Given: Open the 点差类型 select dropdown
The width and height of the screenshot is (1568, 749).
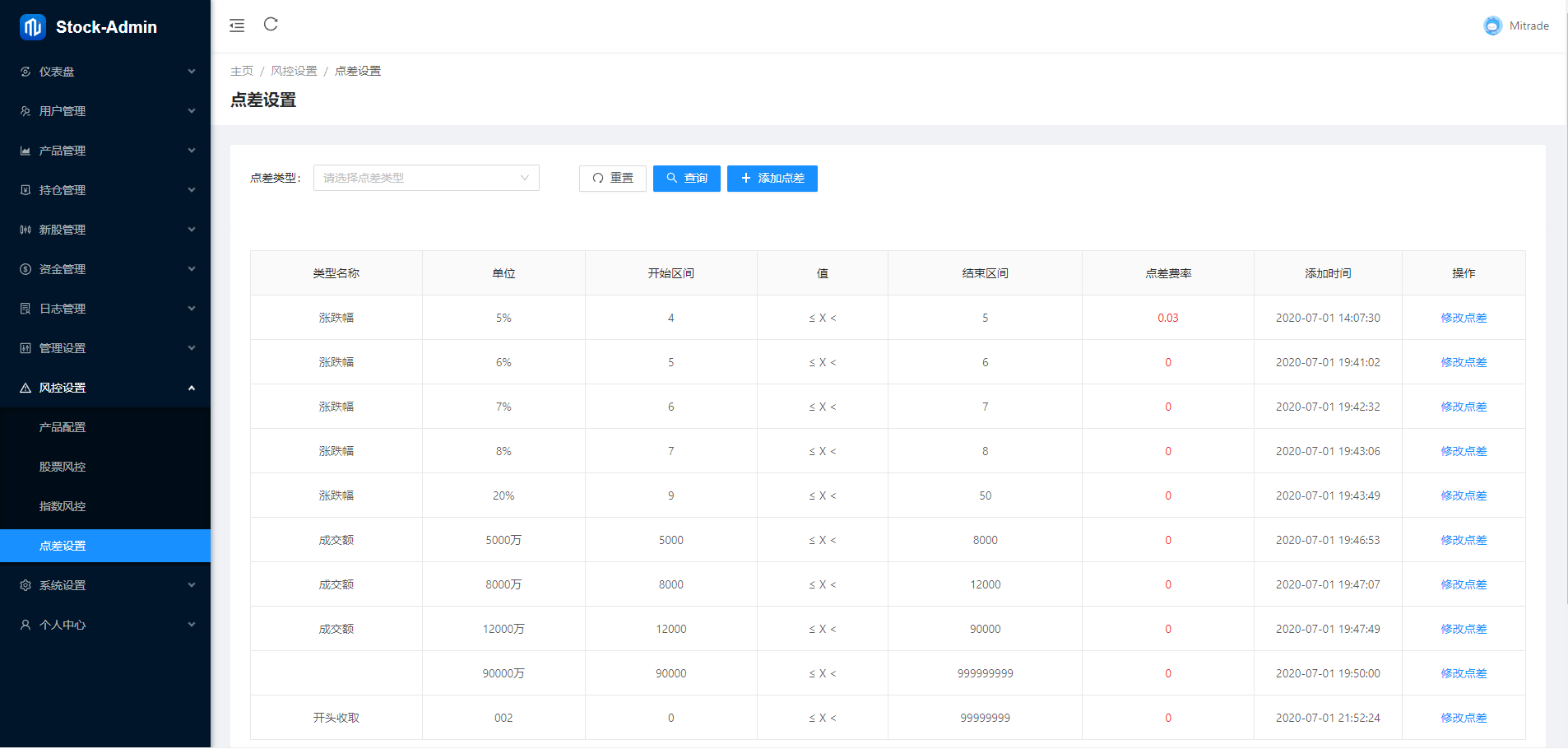Looking at the screenshot, I should pos(425,178).
